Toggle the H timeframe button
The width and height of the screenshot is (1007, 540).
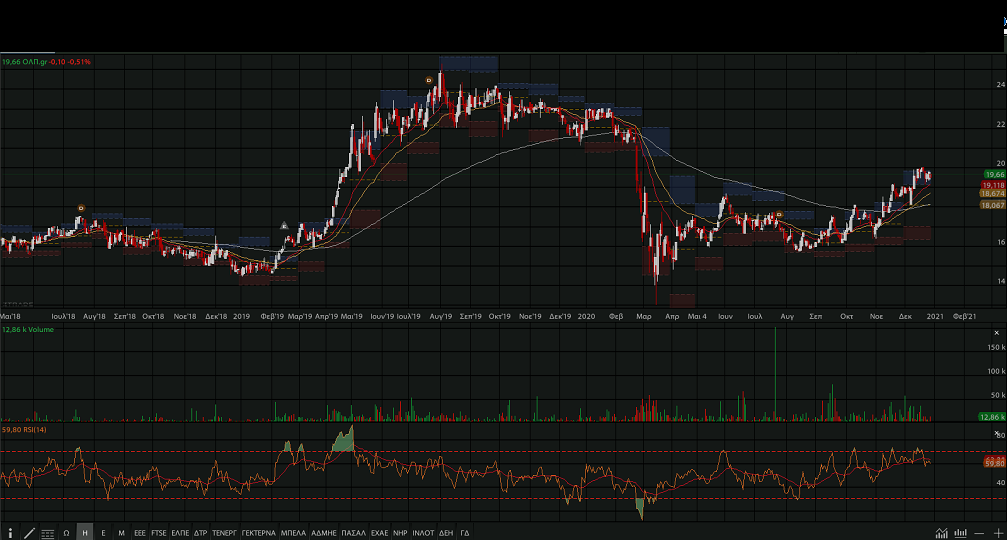pos(85,533)
